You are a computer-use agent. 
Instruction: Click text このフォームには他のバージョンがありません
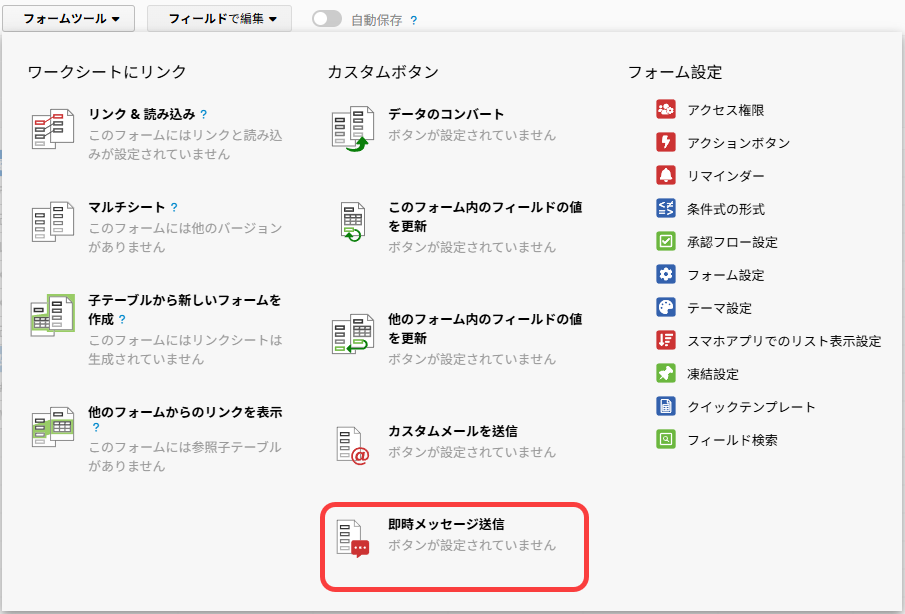click(x=185, y=237)
